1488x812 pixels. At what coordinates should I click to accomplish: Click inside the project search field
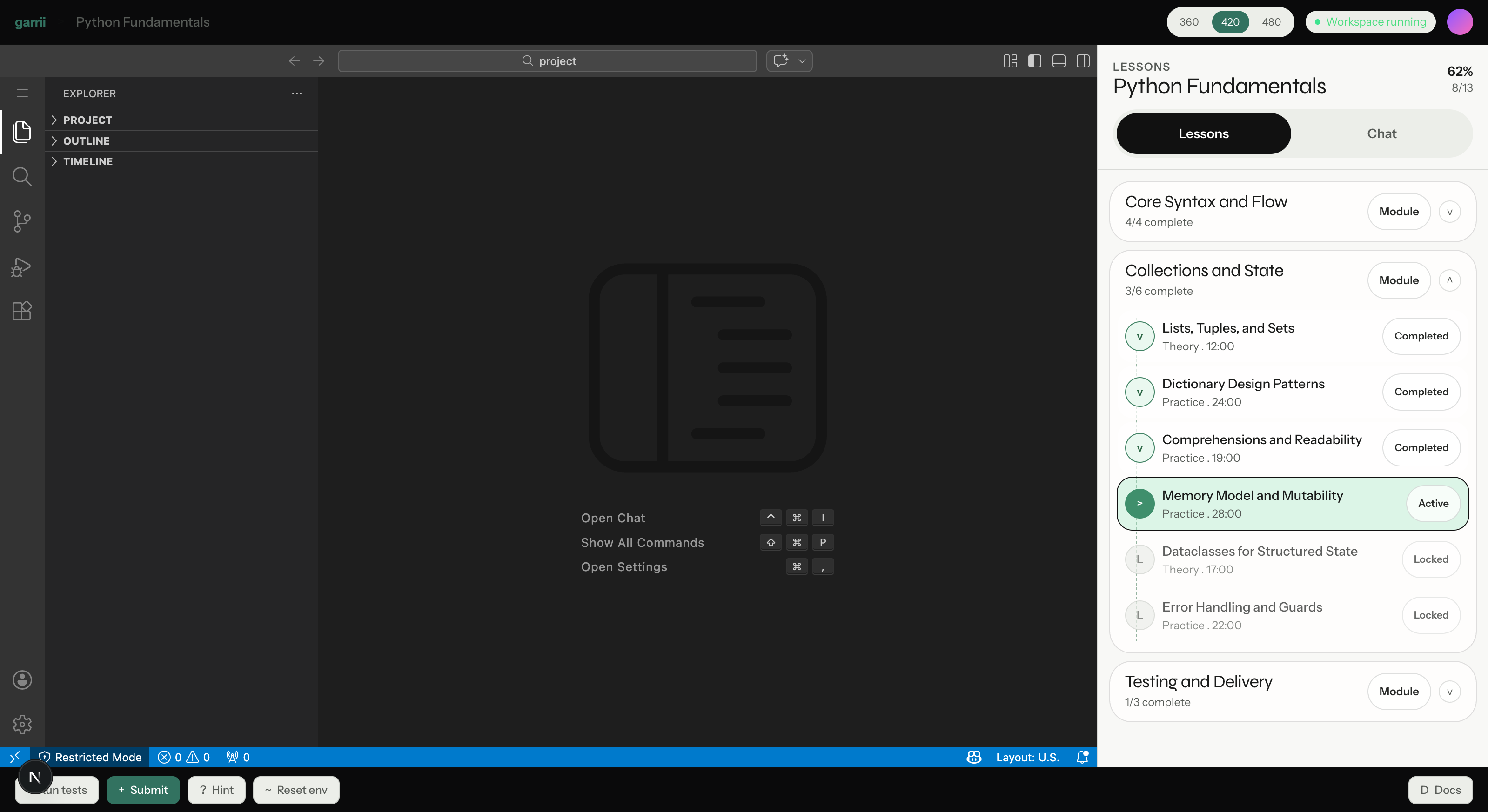tap(546, 60)
